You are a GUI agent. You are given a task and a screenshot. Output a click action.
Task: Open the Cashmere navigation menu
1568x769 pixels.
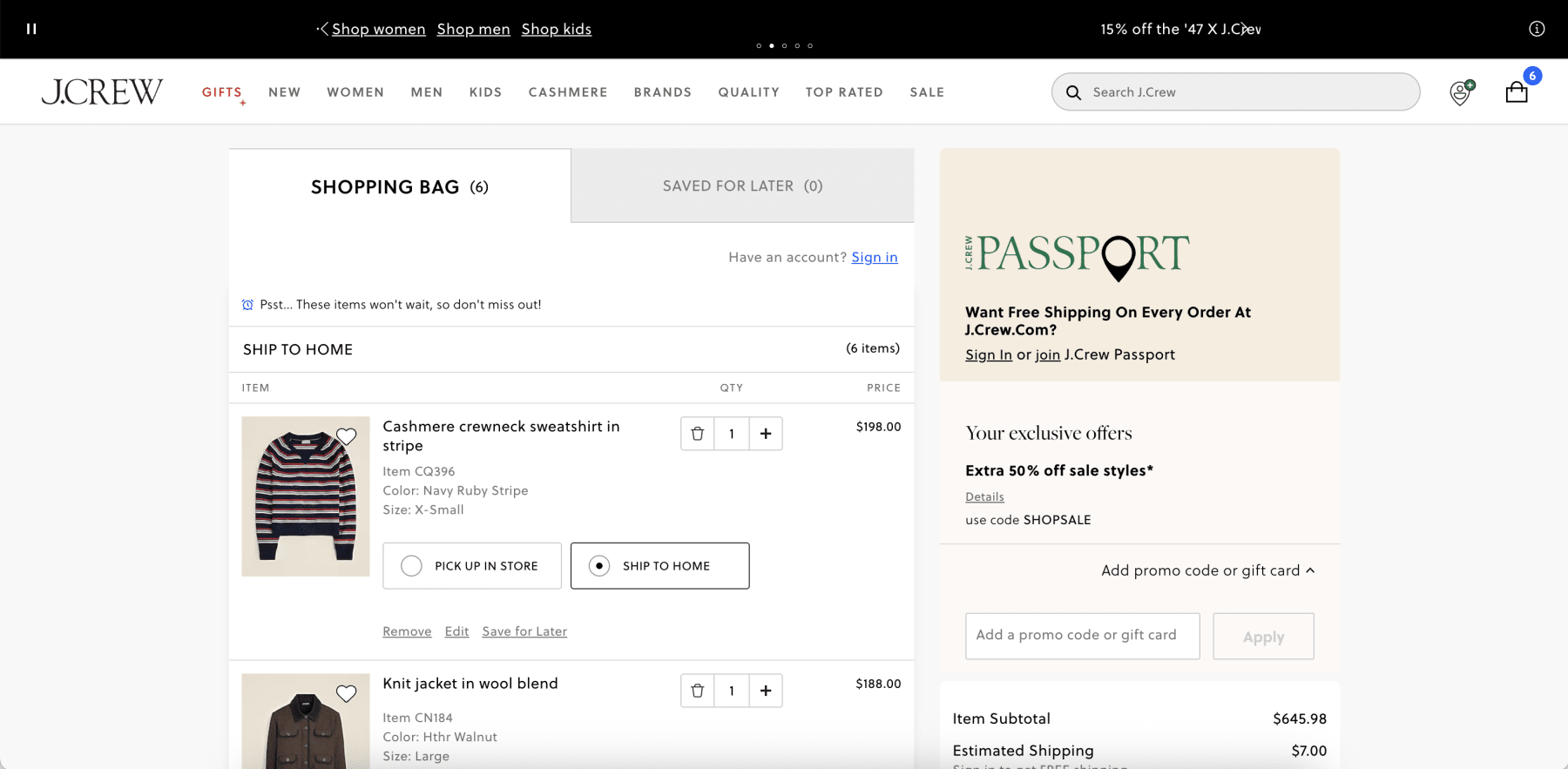coord(568,92)
